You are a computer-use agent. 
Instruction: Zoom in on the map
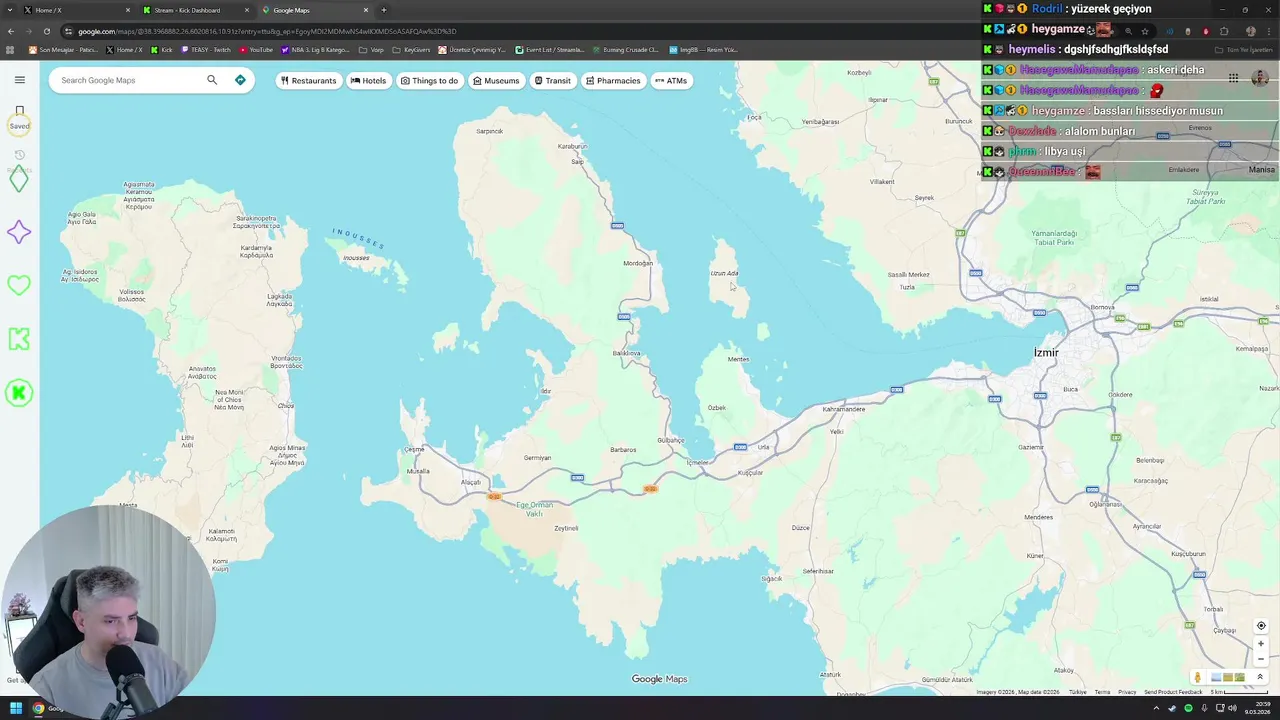[1261, 644]
